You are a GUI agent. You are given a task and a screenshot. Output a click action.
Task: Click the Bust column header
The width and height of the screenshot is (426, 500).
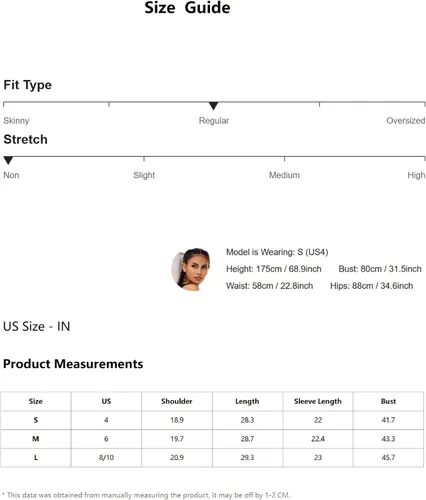pos(388,401)
